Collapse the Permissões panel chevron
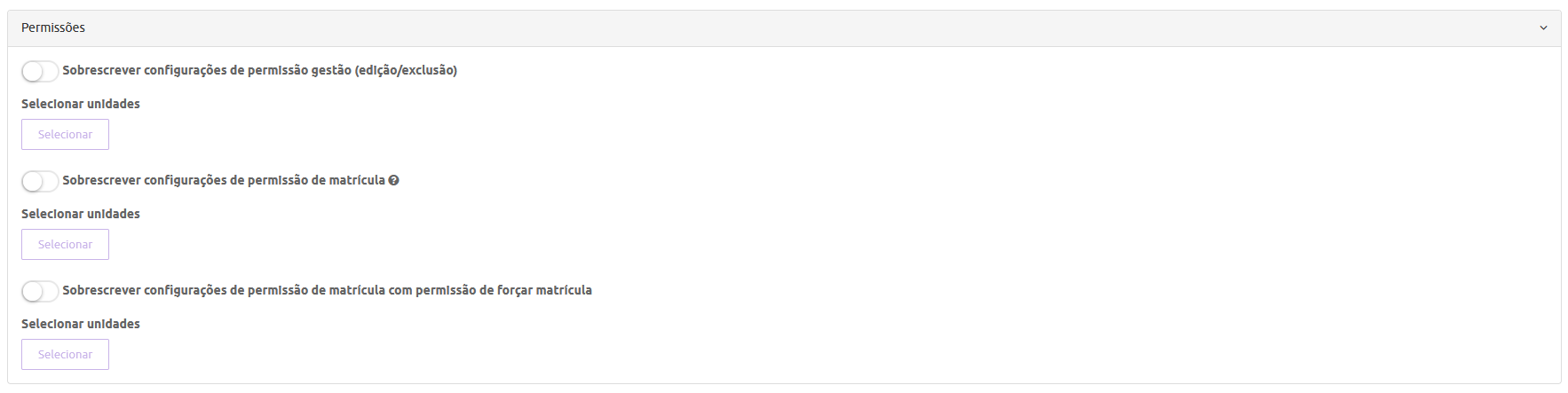 (x=1543, y=28)
